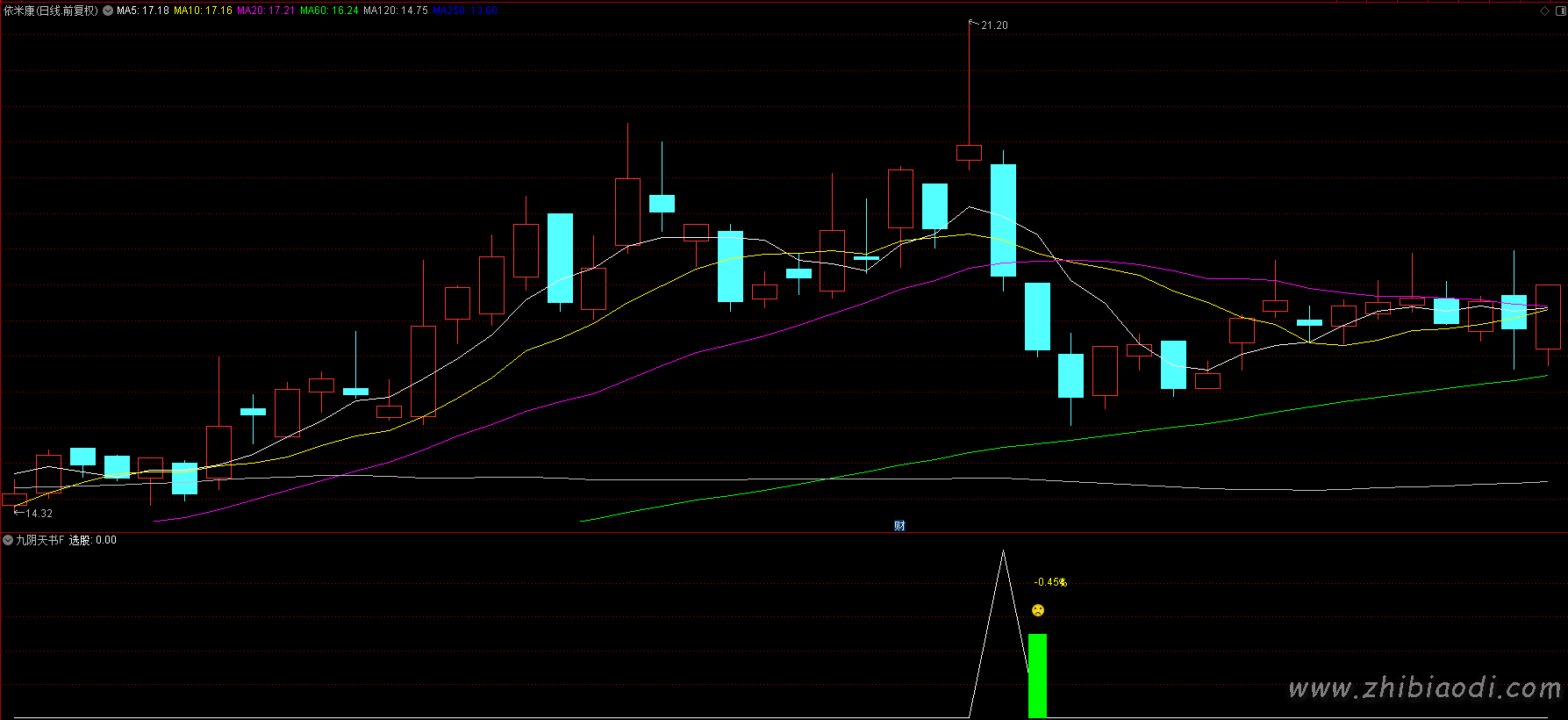Click the white peak spike in indicator panel
The height and width of the screenshot is (720, 1568).
[x=1003, y=555]
